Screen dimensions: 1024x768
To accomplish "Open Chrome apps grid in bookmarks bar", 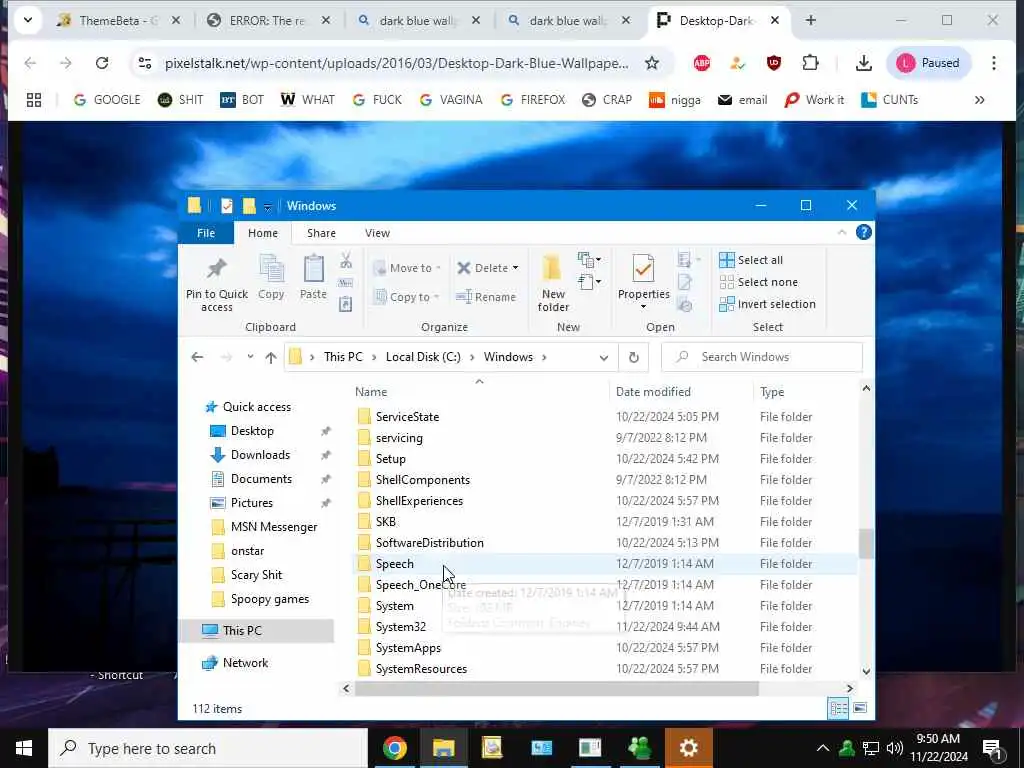I will click(34, 100).
